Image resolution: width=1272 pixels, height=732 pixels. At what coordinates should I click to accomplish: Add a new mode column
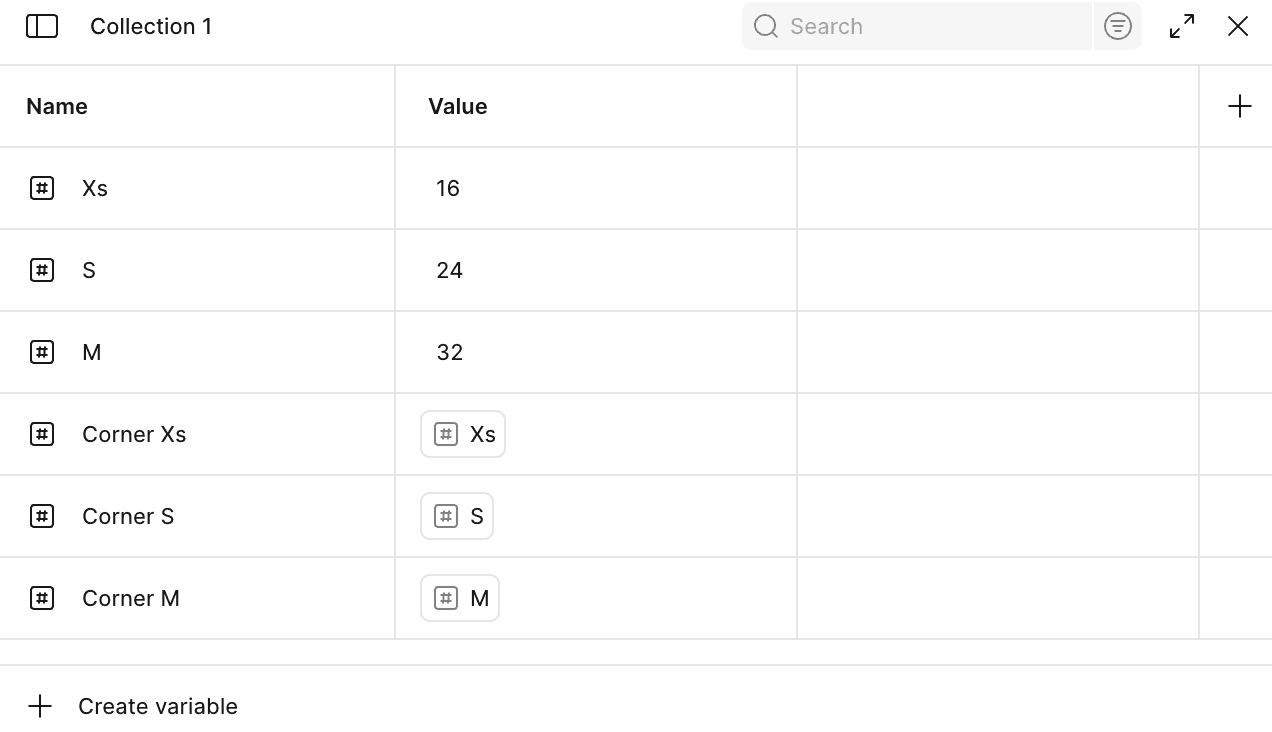click(x=1239, y=106)
